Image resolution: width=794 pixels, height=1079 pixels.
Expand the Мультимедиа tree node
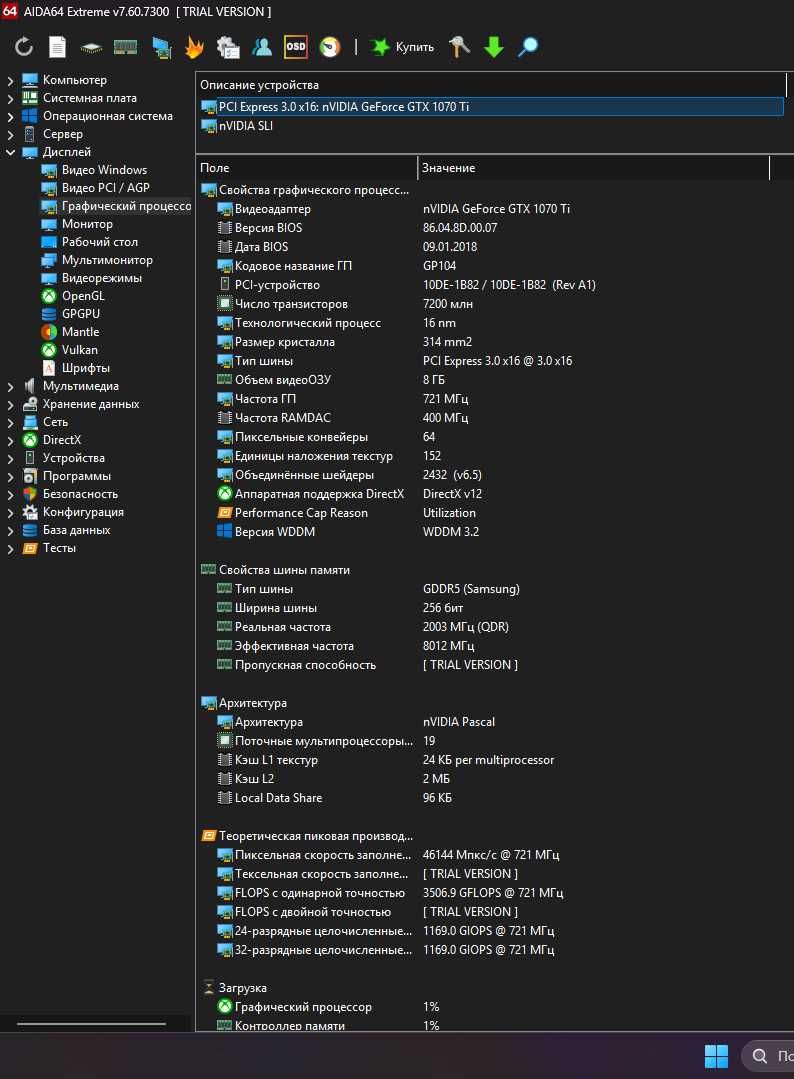[x=10, y=387]
